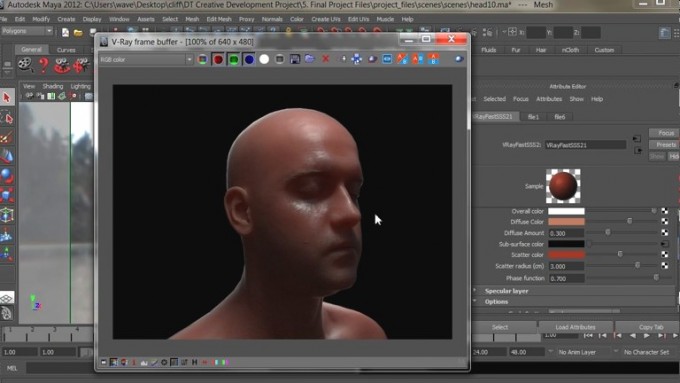Click Scatter radius slider handle

pos(637,265)
